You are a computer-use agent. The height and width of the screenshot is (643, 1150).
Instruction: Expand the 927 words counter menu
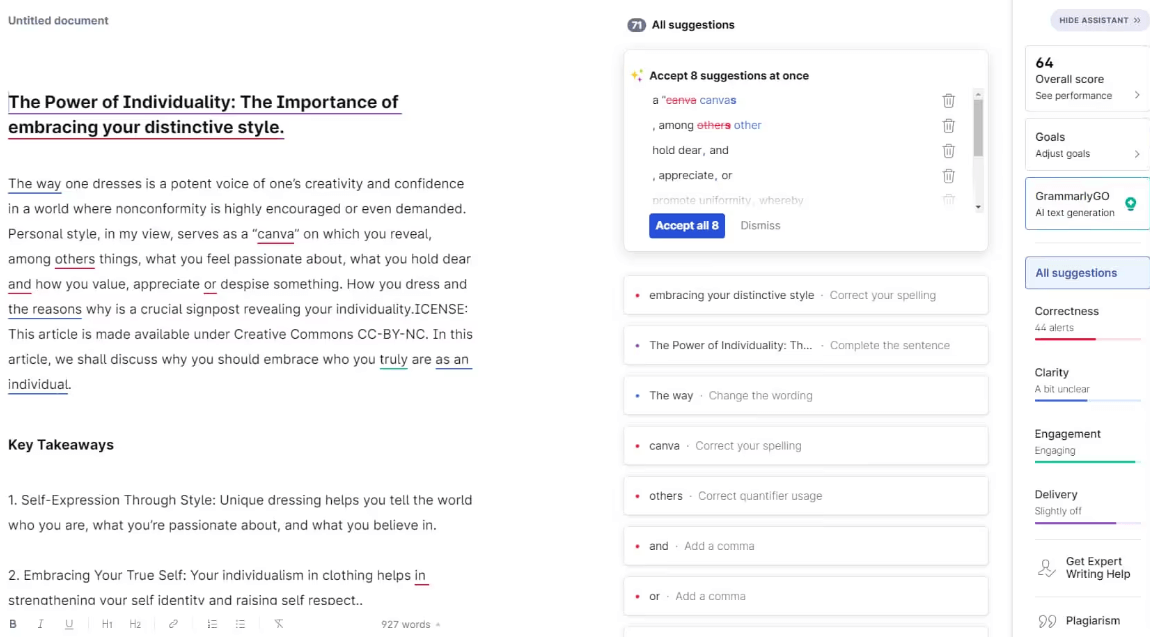point(411,625)
